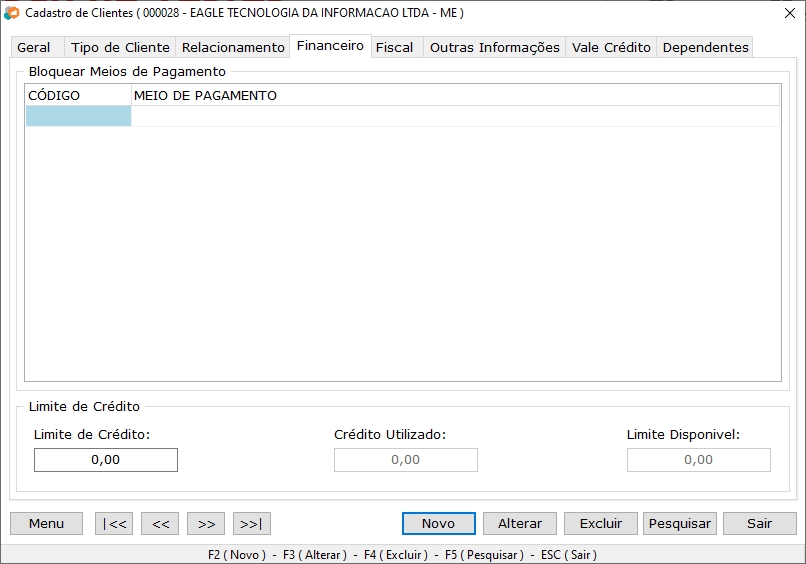Go to first record with |<< button
The image size is (806, 564).
[113, 523]
